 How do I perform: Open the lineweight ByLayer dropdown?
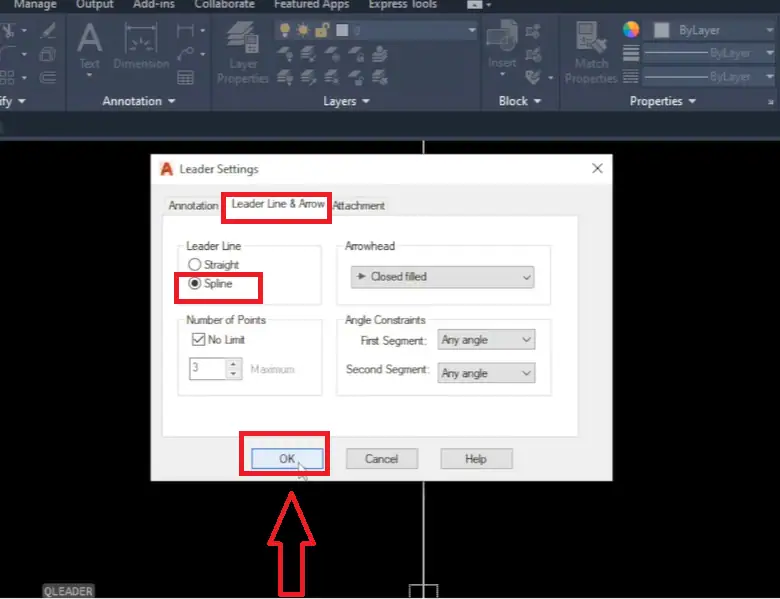709,53
